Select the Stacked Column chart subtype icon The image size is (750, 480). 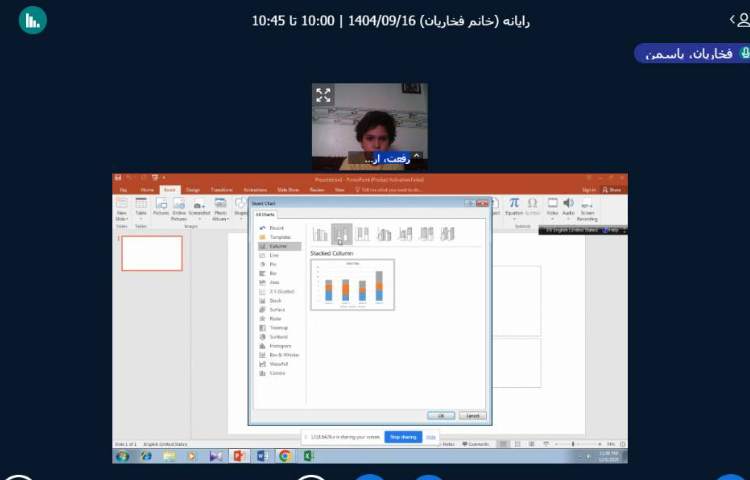(x=341, y=234)
